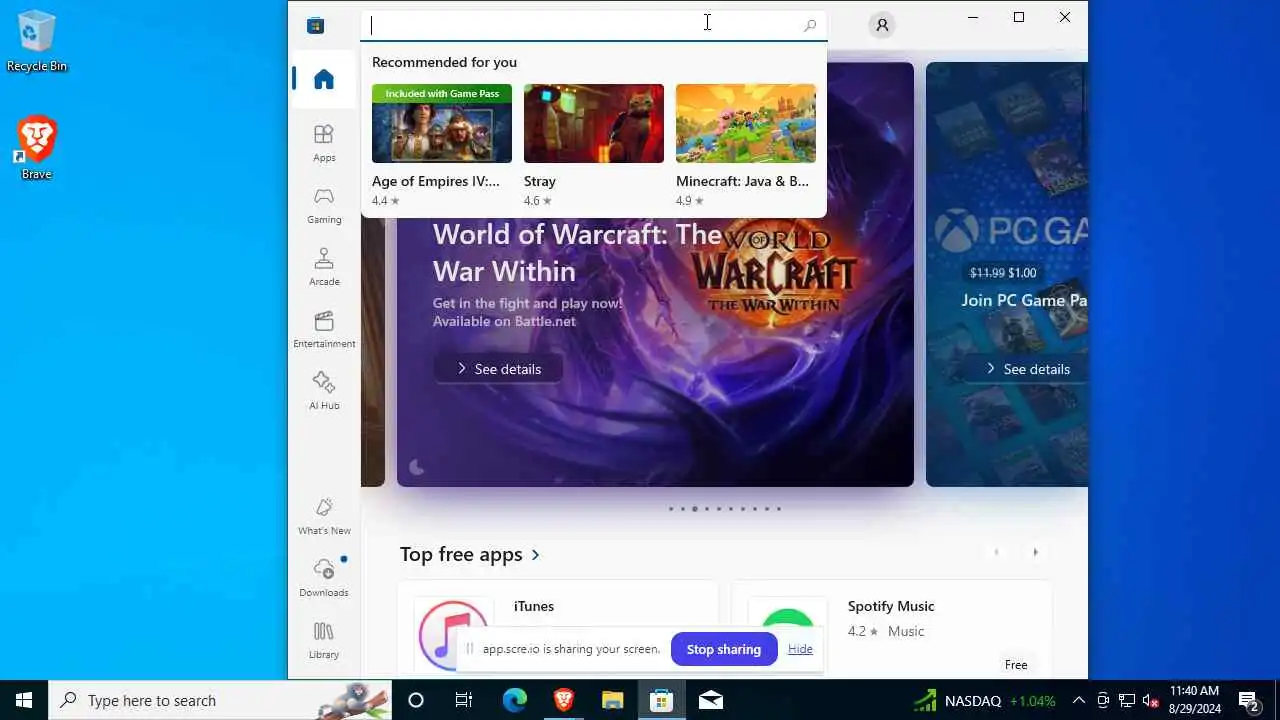
Task: Select the last carousel page dot
Action: (x=779, y=509)
